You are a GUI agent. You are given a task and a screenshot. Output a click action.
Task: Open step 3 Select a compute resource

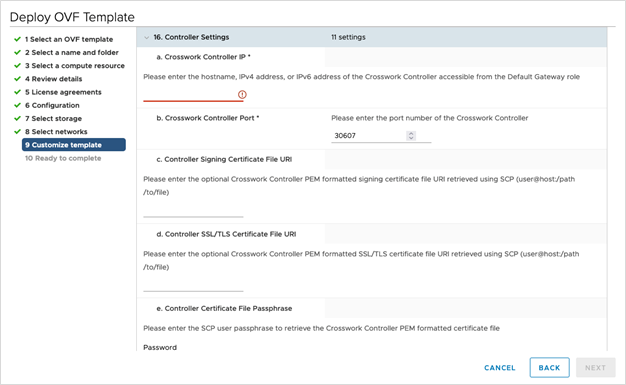[75, 65]
